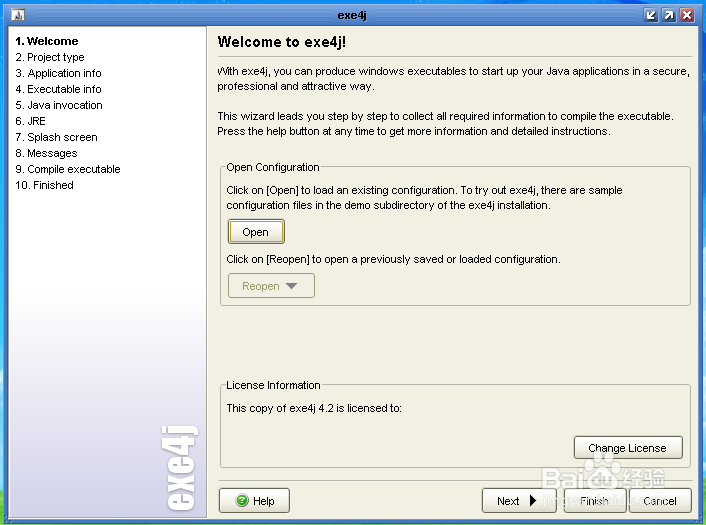Click the Open configuration button
706x525 pixels.
[256, 232]
